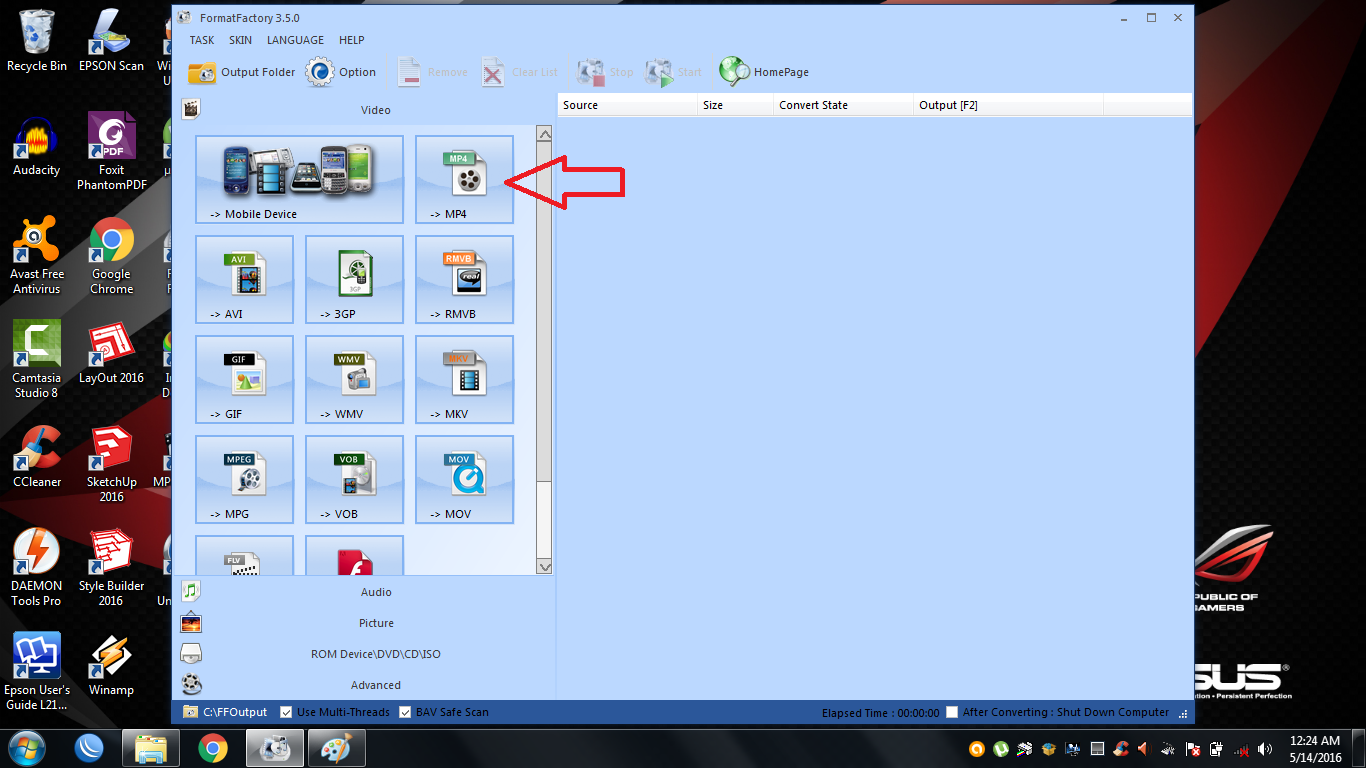This screenshot has height=768, width=1366.
Task: Select the Style Builder 2016 shortcut
Action: 111,568
